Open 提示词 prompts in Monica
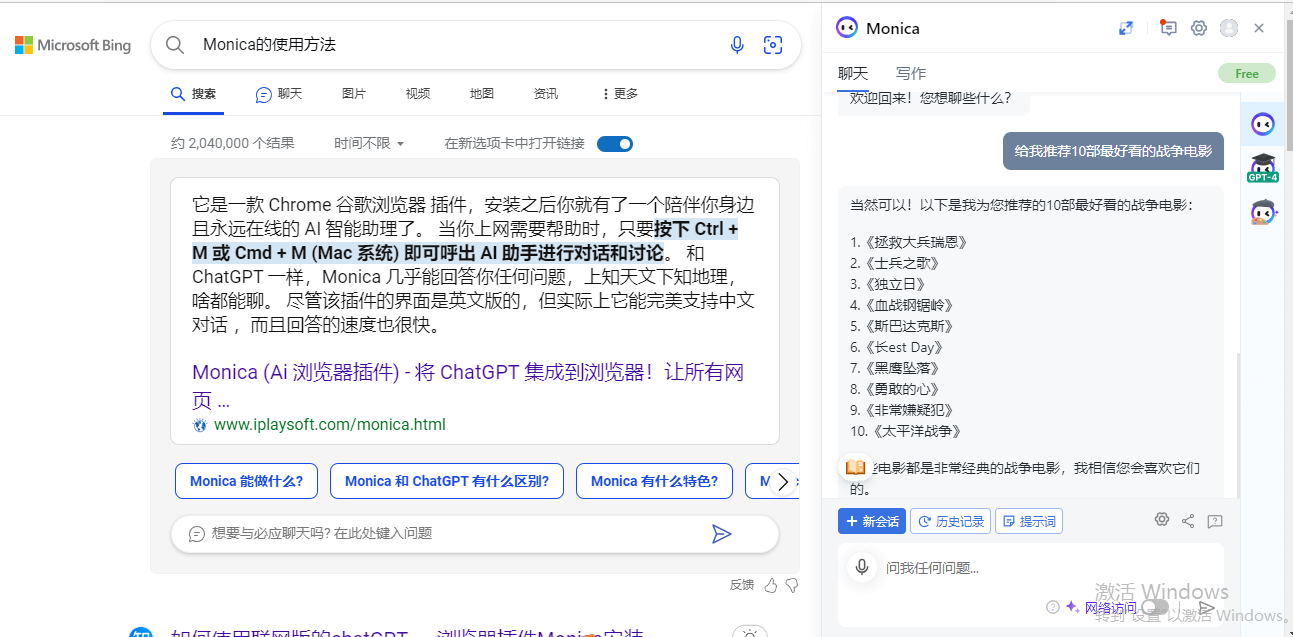The image size is (1293, 637). 1029,521
